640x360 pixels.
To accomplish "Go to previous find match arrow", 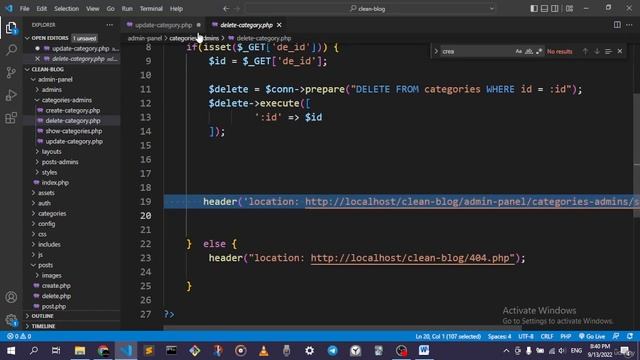I will [585, 51].
